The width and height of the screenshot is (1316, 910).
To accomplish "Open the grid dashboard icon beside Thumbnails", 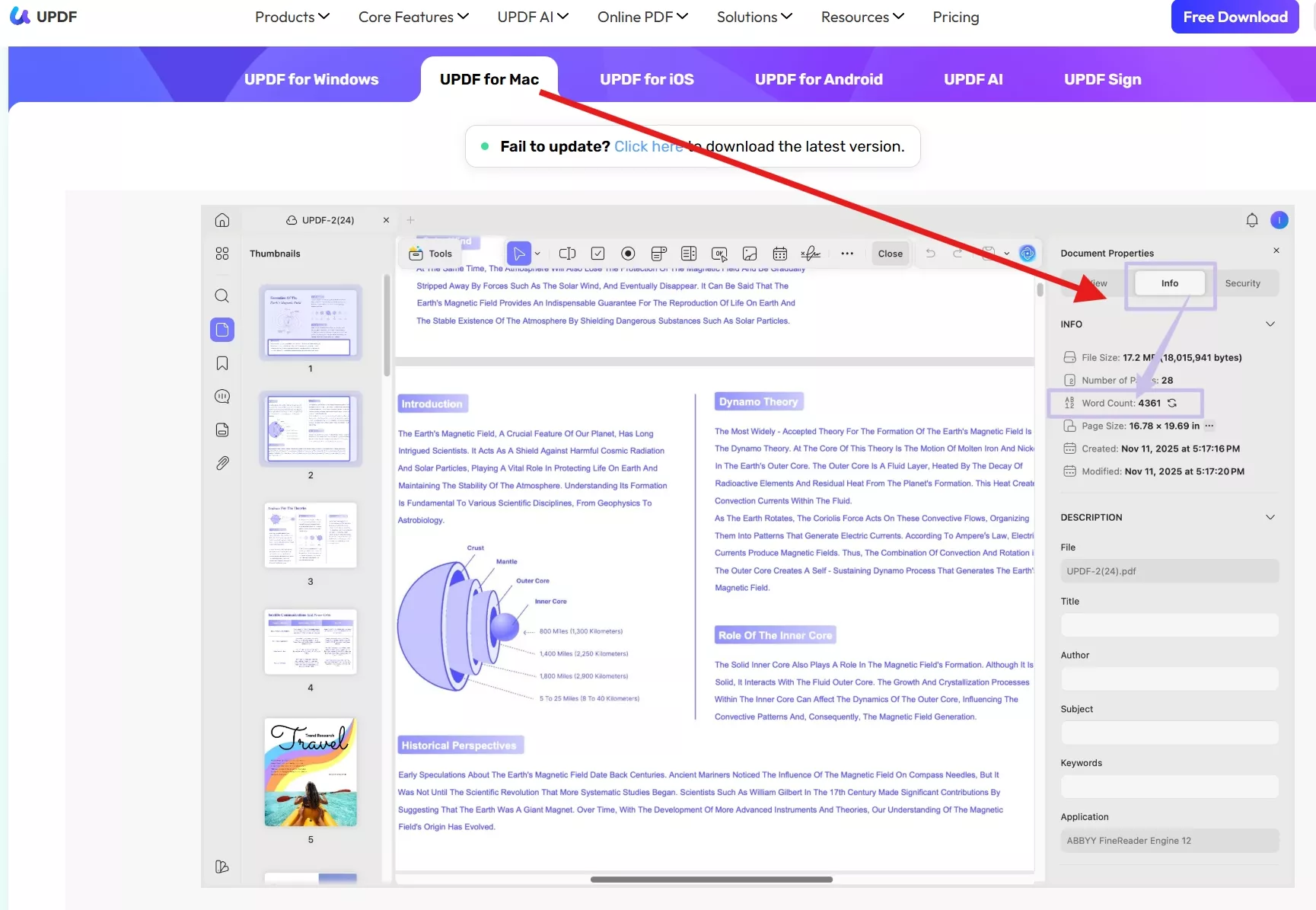I will tap(222, 254).
